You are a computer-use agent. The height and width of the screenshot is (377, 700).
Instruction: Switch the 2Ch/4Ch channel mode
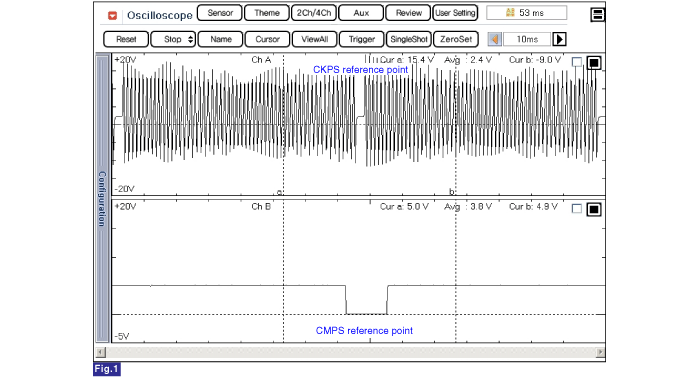click(314, 13)
